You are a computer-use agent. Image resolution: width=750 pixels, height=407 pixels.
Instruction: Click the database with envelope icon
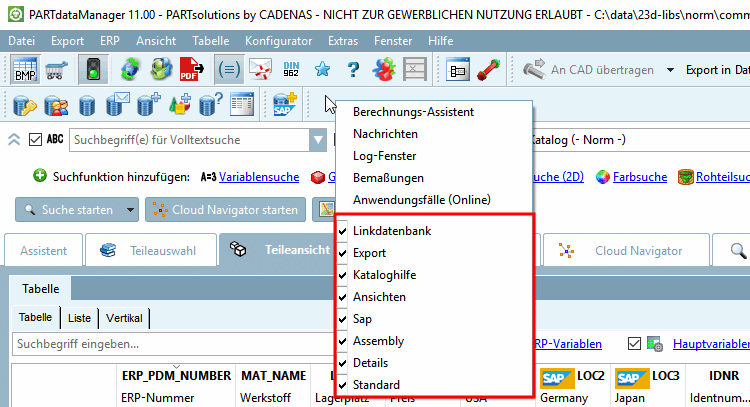pos(118,105)
